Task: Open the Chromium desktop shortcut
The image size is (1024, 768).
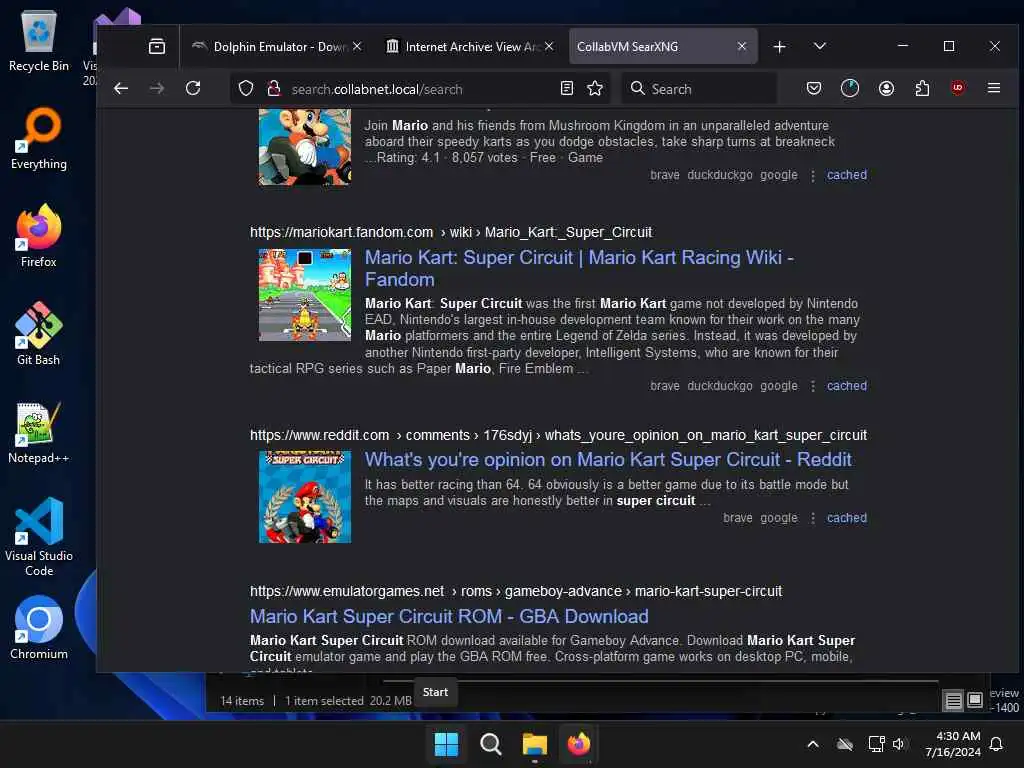Action: (39, 628)
